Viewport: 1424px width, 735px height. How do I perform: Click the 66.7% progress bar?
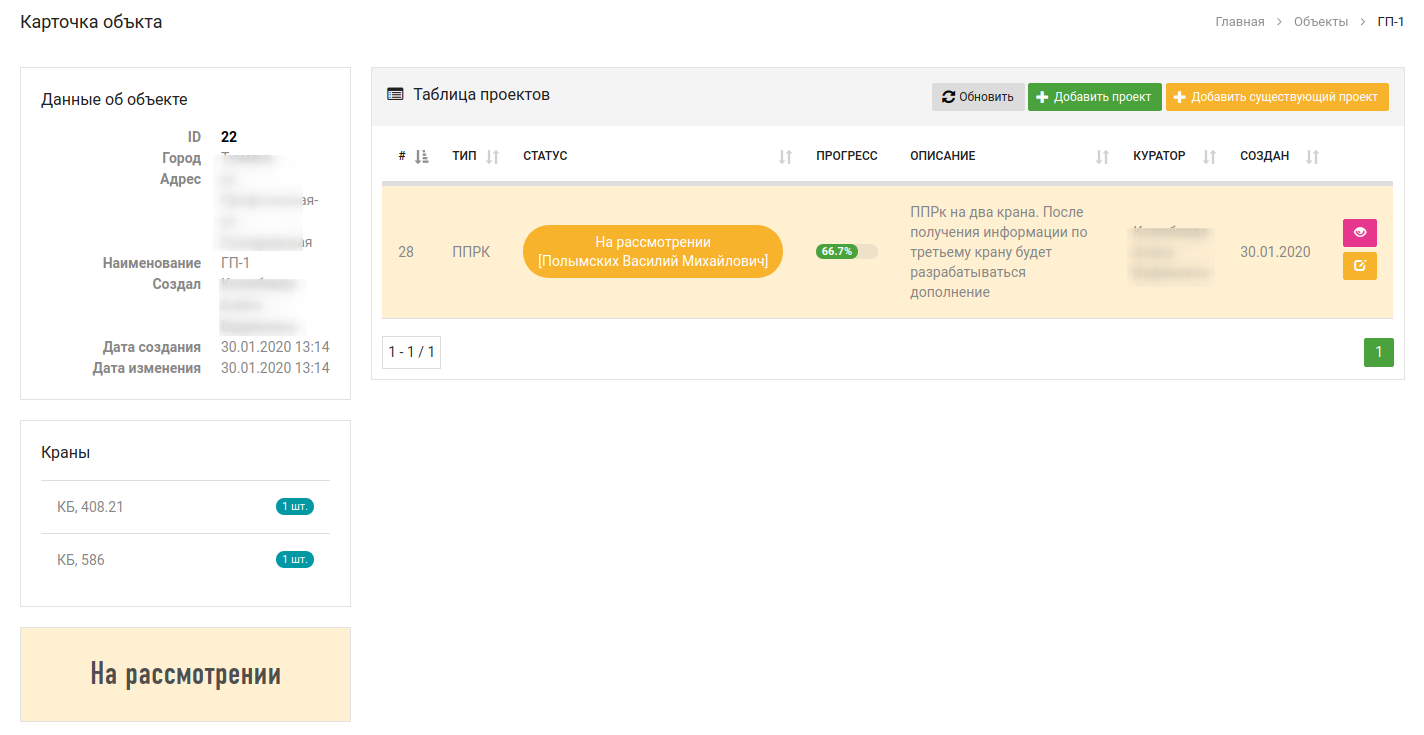tap(846, 252)
